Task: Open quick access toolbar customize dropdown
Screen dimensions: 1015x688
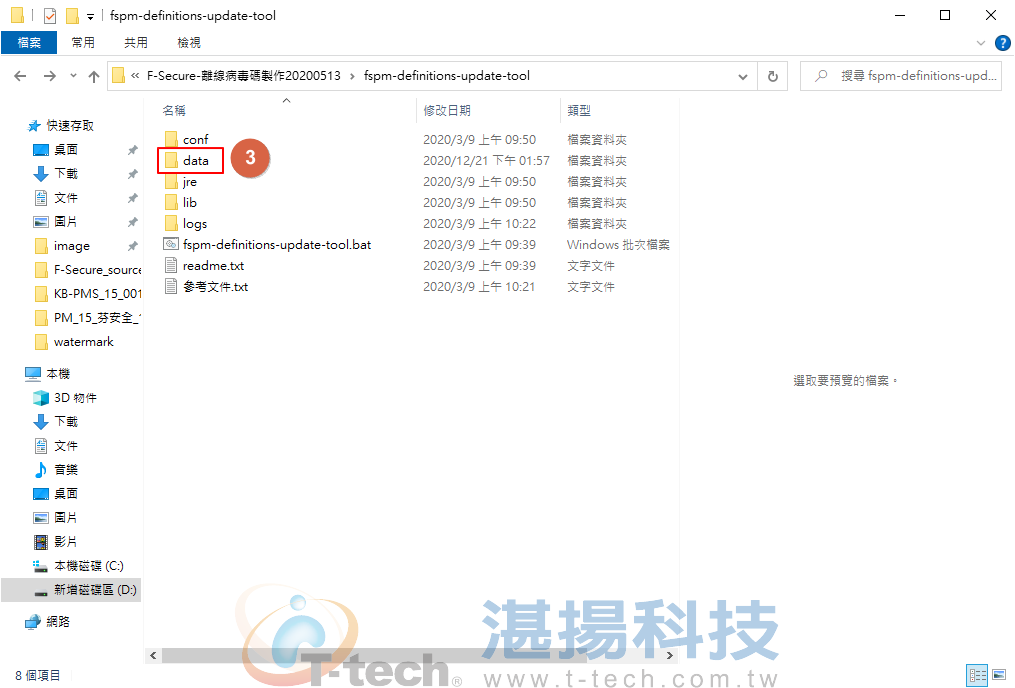Action: (x=90, y=16)
